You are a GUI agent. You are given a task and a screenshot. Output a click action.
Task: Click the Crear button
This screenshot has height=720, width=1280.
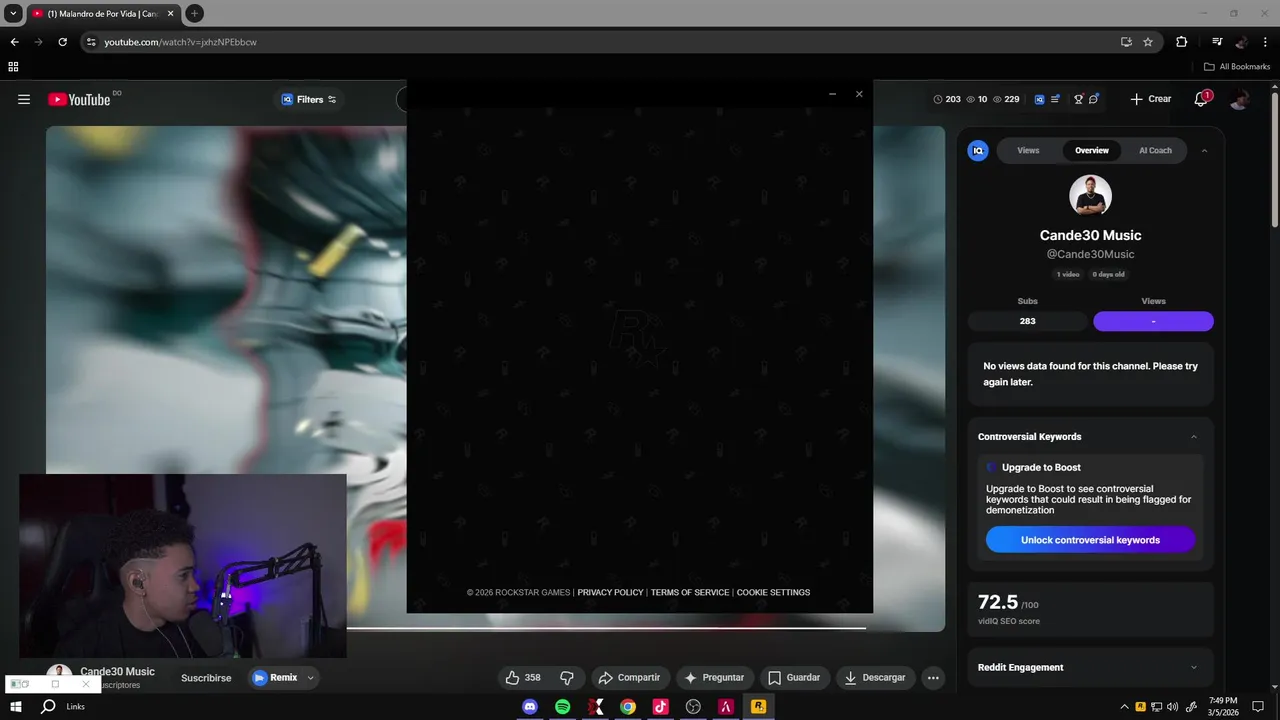point(1151,99)
